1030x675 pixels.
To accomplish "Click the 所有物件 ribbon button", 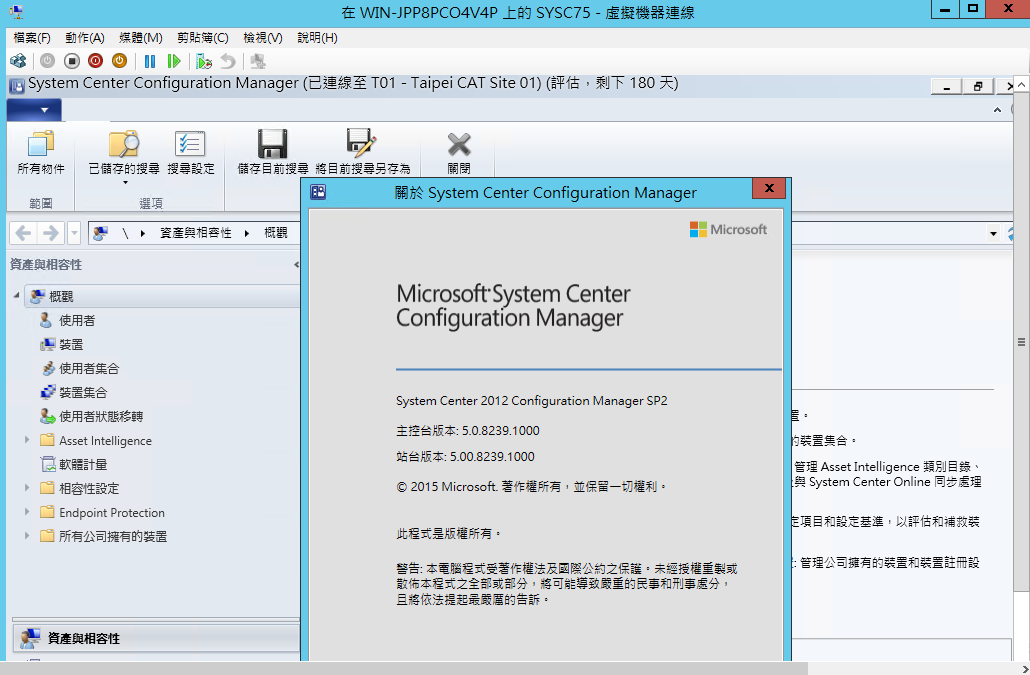I will coord(41,152).
